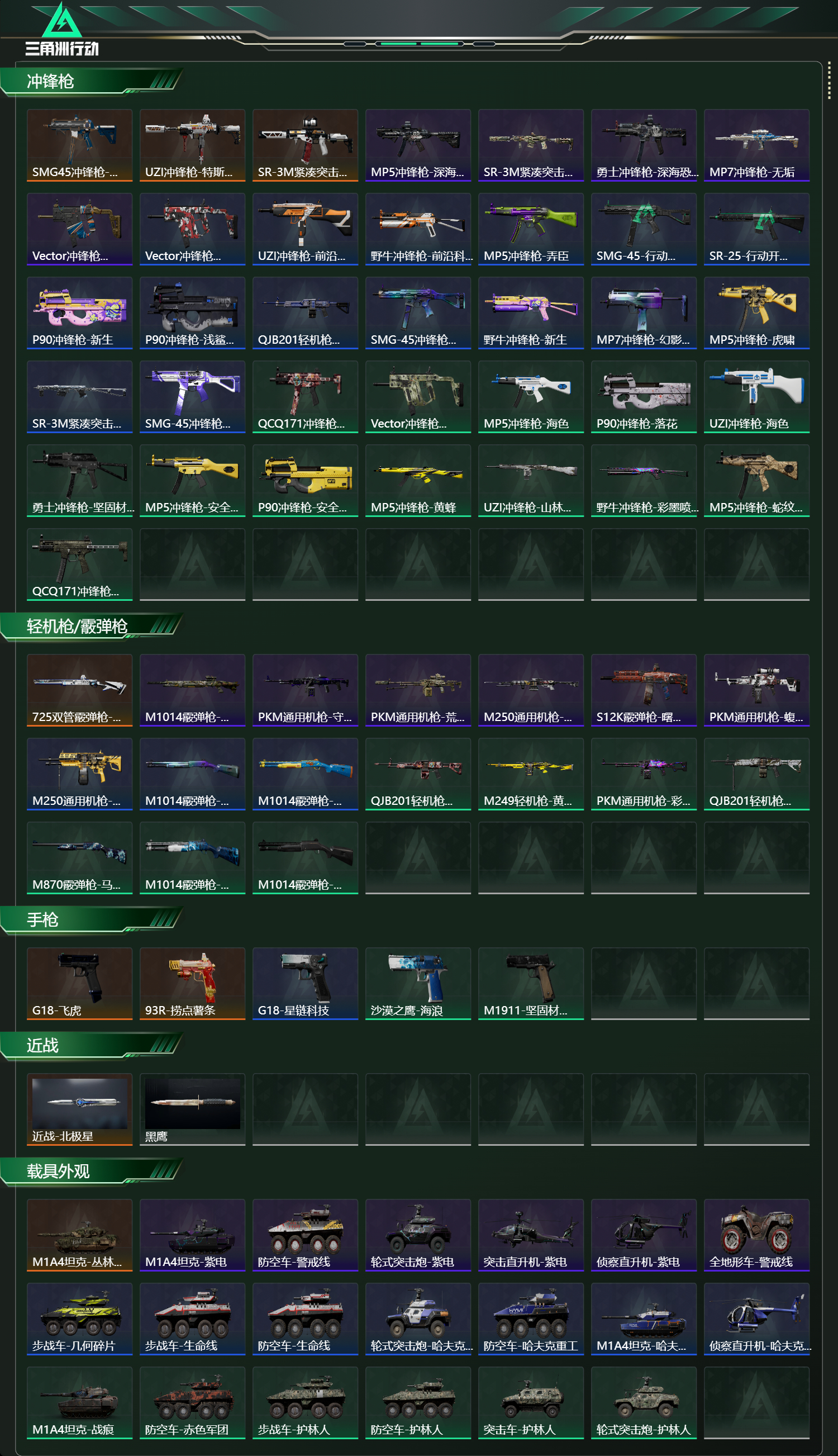
Task: Select the S12K霰弹枪 red skin
Action: (x=644, y=690)
